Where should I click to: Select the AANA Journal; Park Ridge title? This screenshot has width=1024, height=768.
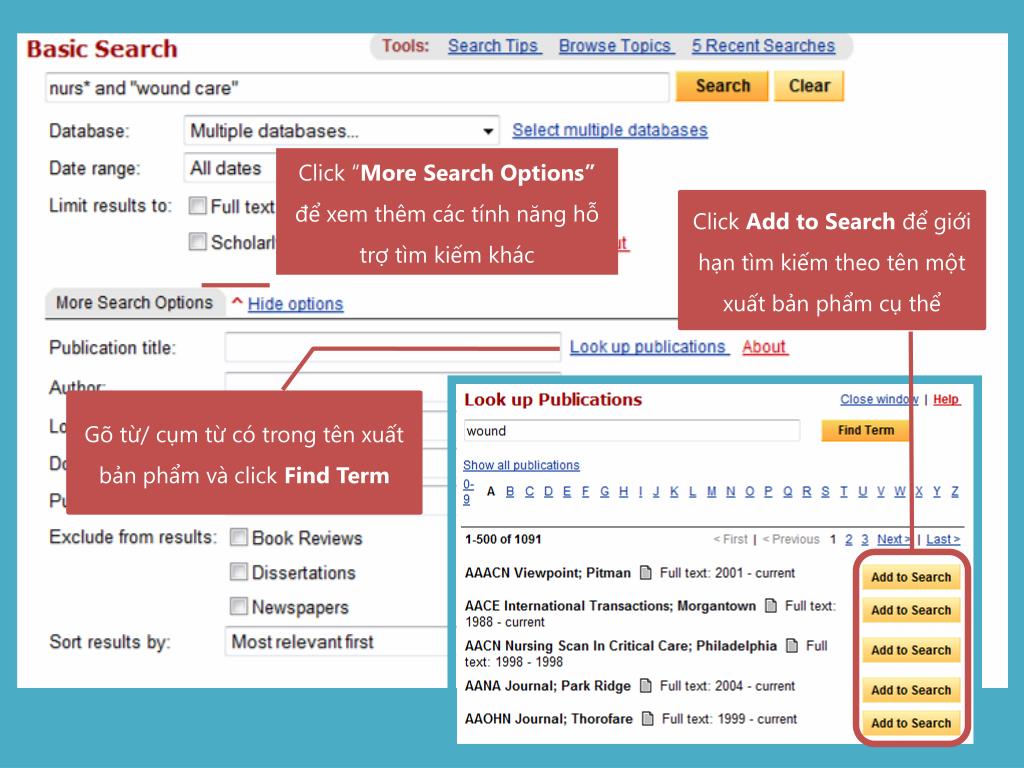(x=548, y=686)
